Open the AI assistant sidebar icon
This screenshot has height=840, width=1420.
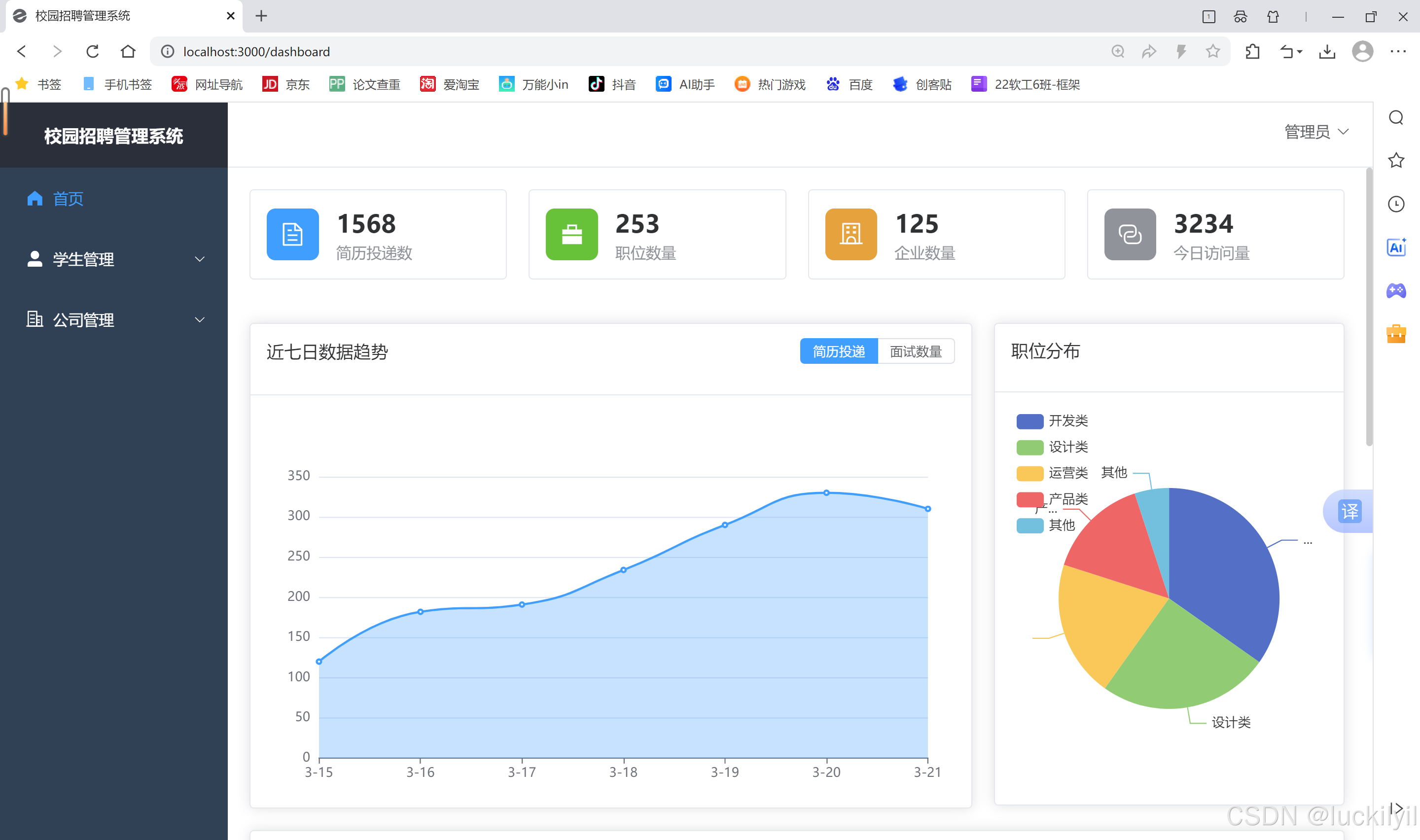(1396, 247)
